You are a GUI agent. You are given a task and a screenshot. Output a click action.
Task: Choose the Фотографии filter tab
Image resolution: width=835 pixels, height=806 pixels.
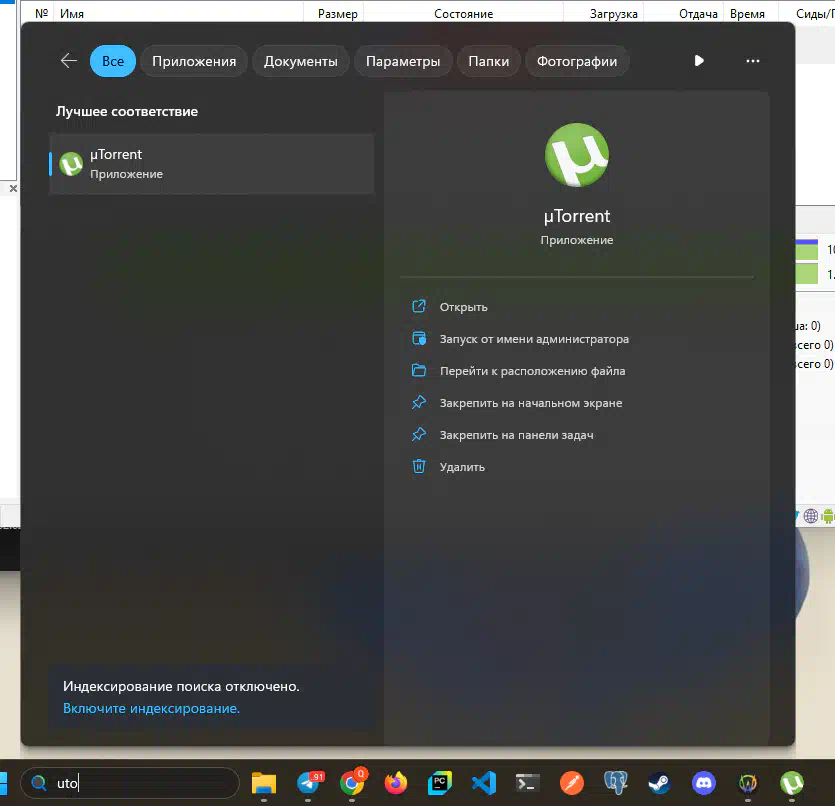click(x=577, y=61)
